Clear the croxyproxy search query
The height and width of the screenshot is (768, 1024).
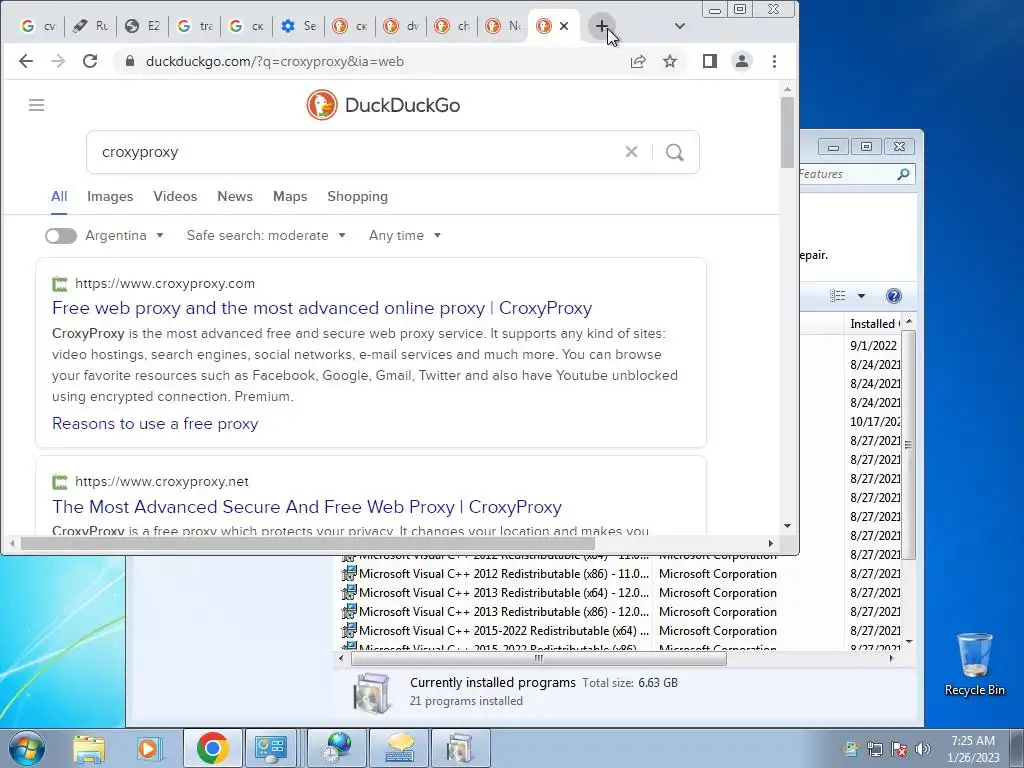[x=631, y=152]
